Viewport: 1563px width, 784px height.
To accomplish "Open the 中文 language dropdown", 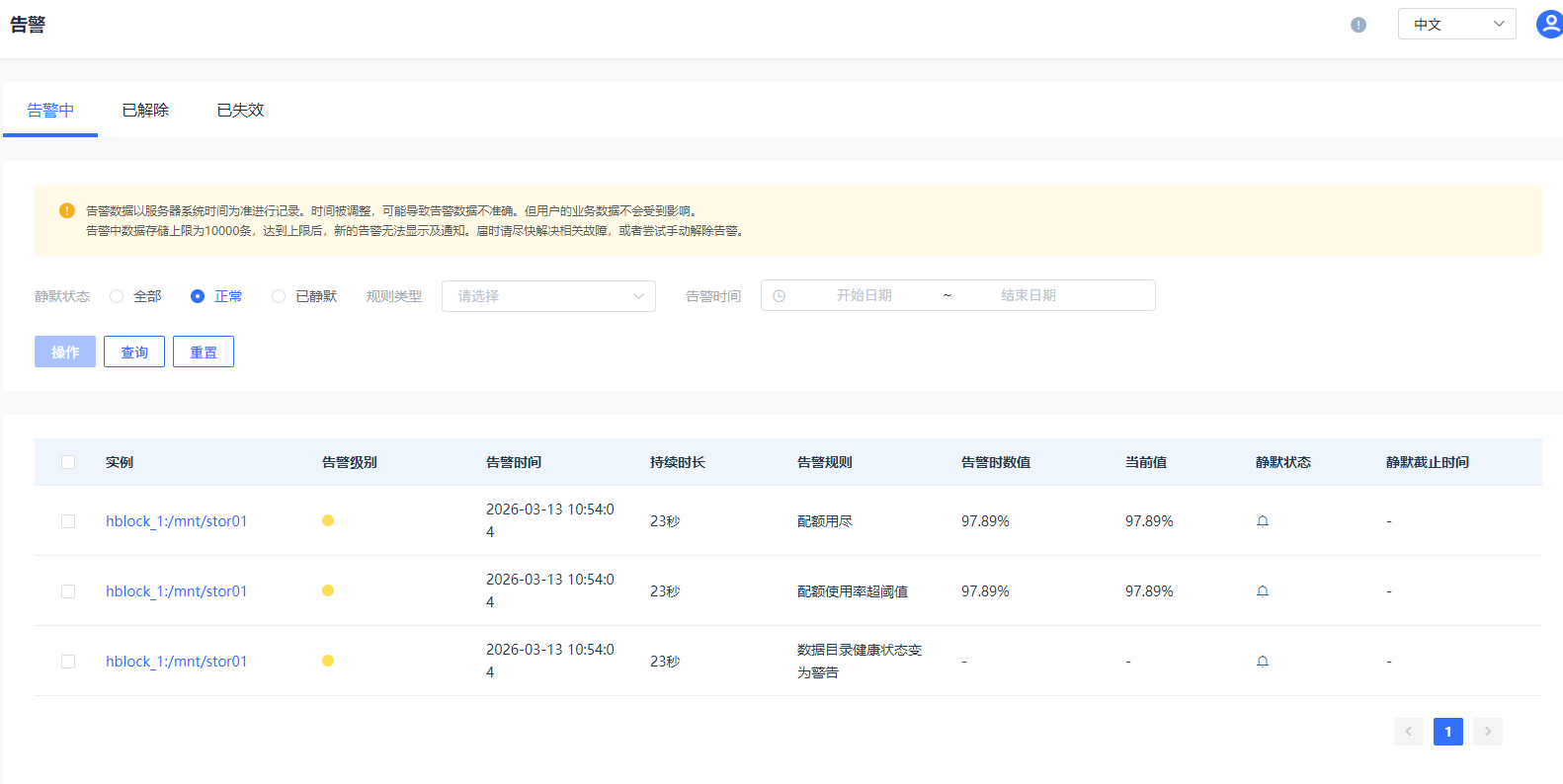I will pos(1456,25).
